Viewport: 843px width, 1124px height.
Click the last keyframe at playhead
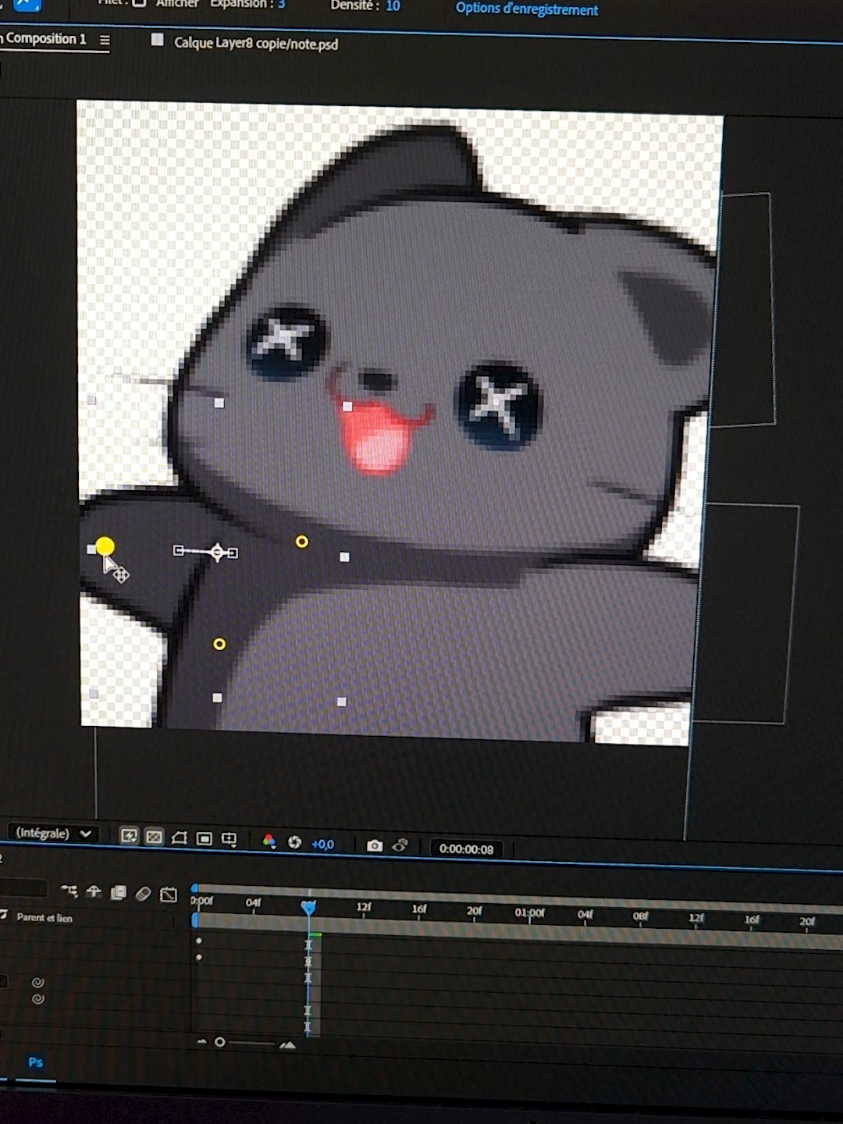308,1027
